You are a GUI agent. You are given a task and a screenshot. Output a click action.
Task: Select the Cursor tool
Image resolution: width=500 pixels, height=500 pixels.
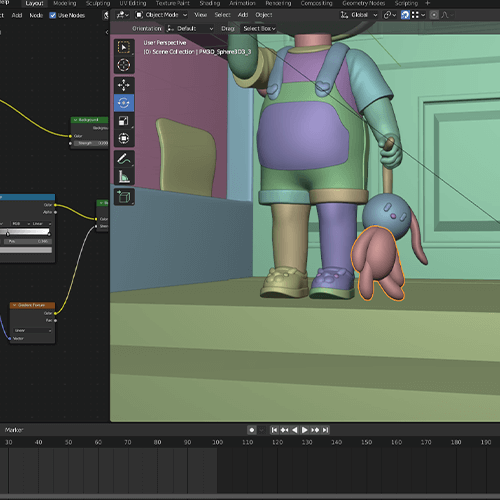(124, 65)
